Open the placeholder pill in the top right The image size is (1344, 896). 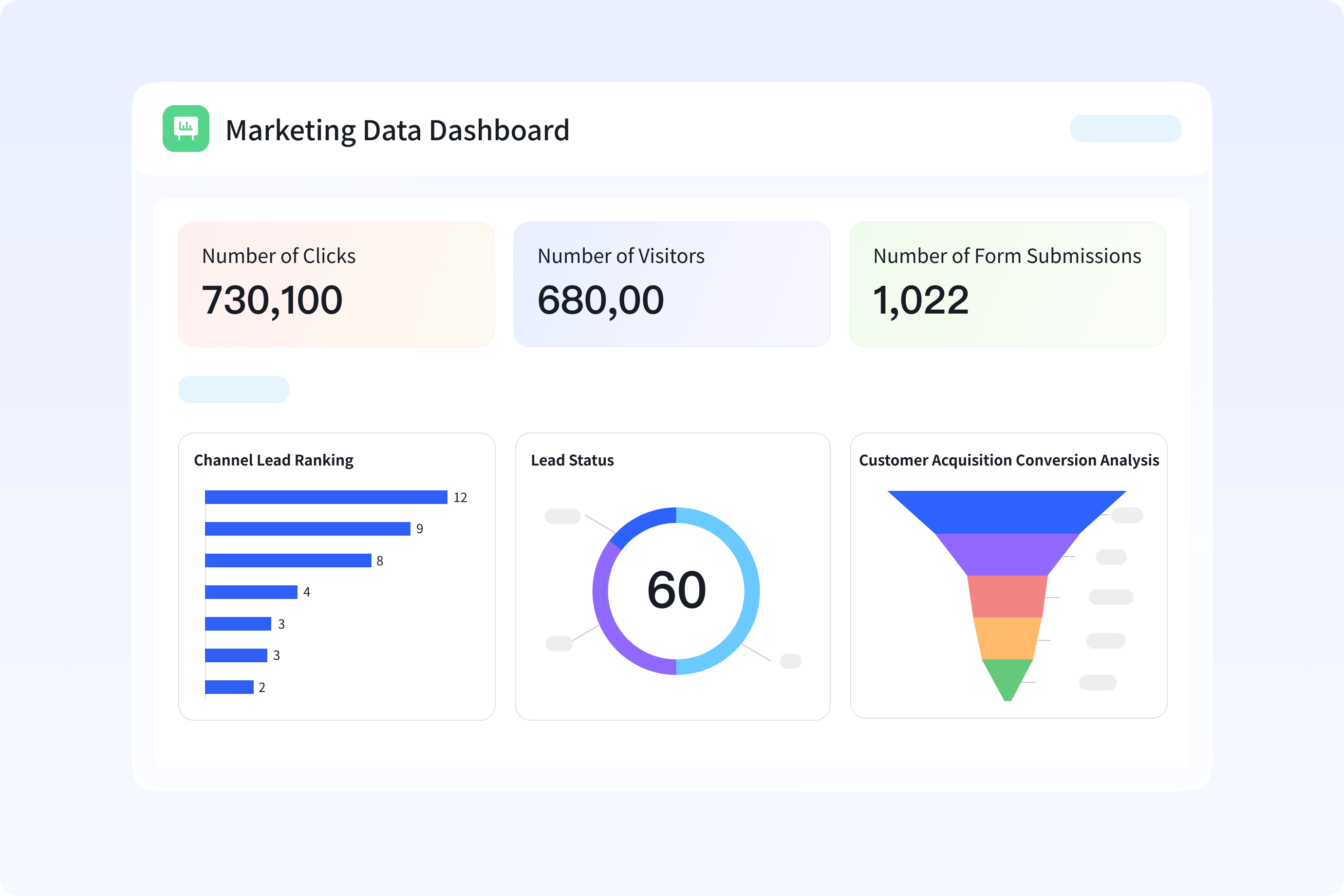tap(1125, 129)
